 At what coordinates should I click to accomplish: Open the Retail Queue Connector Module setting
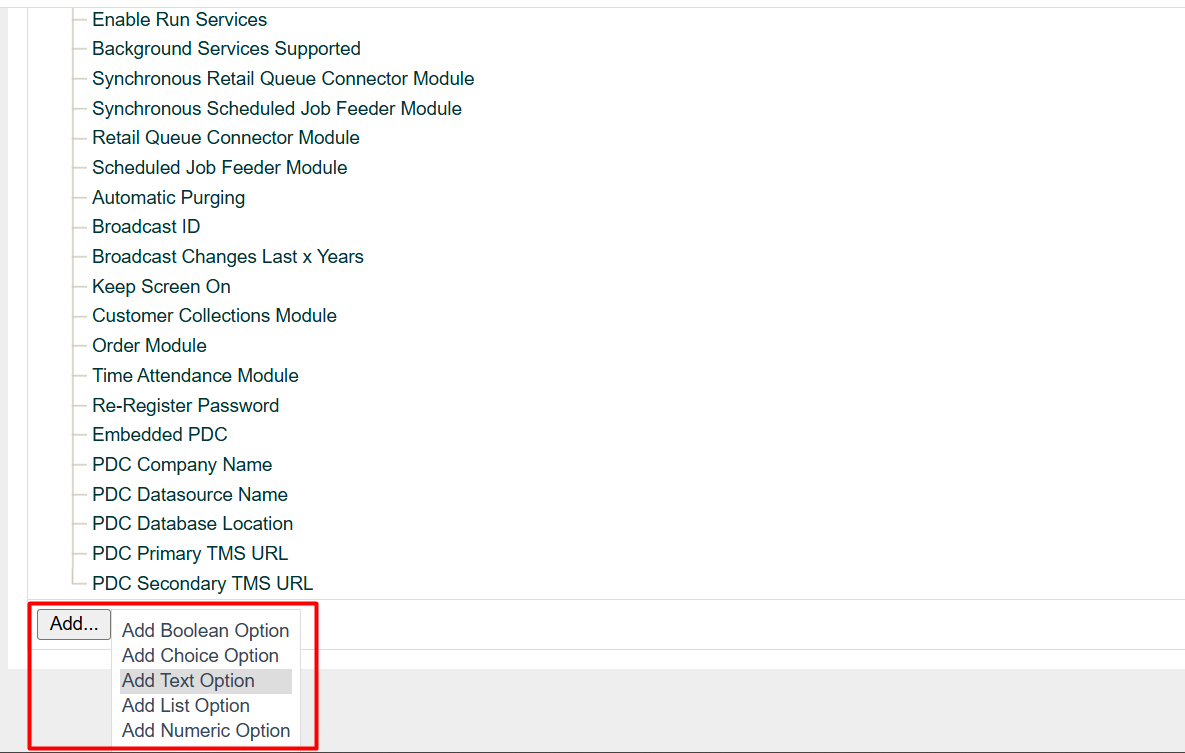tap(225, 137)
